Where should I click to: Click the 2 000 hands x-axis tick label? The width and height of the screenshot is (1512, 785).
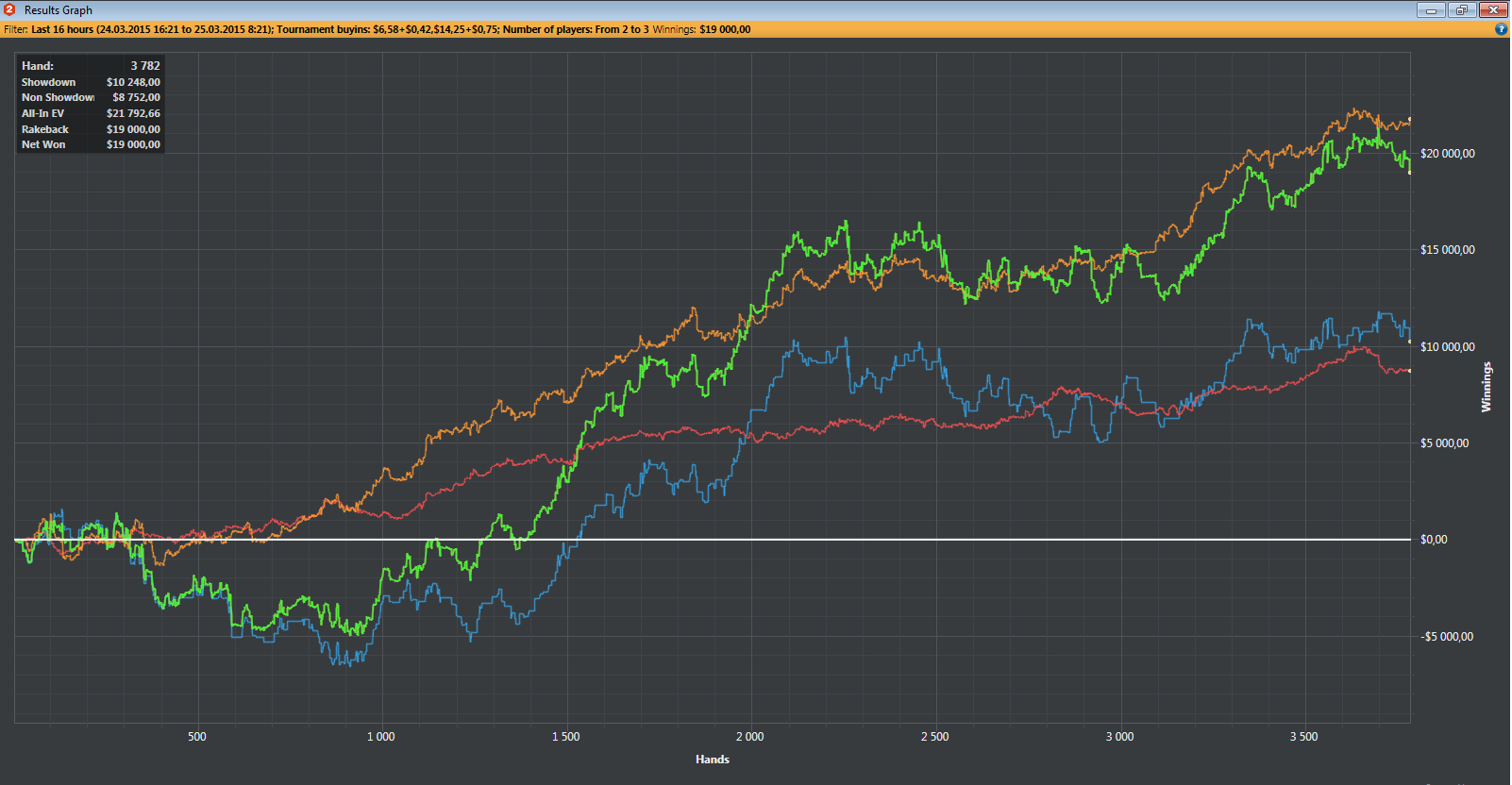(x=749, y=737)
